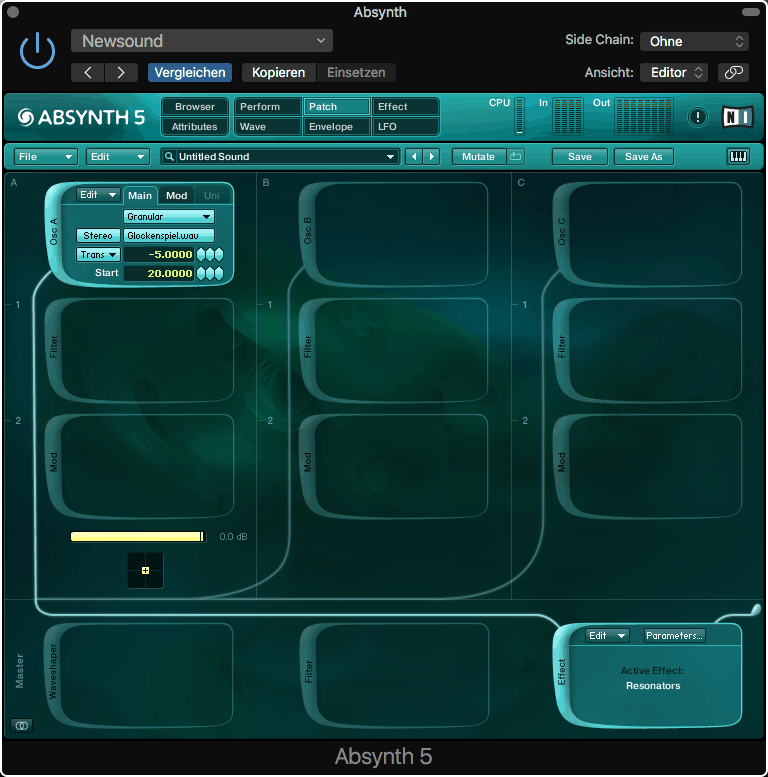Click the mutate lock icon beside Mutate
This screenshot has width=768, height=777.
tap(516, 156)
